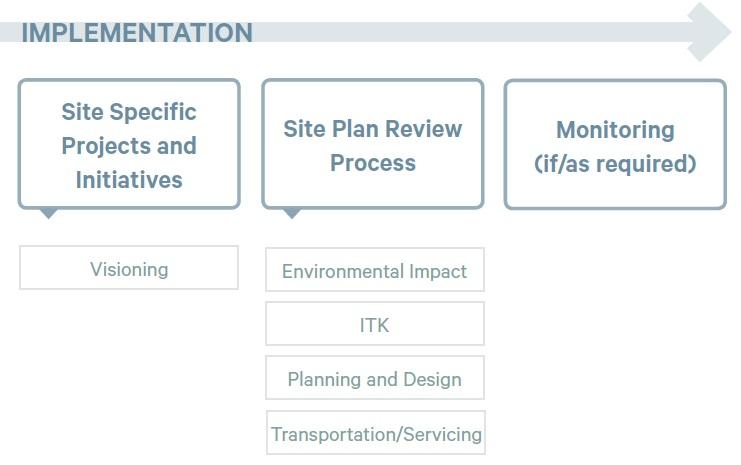Click the word "Initiatives" in the first box
Screen dimensions: 741x465
129,180
